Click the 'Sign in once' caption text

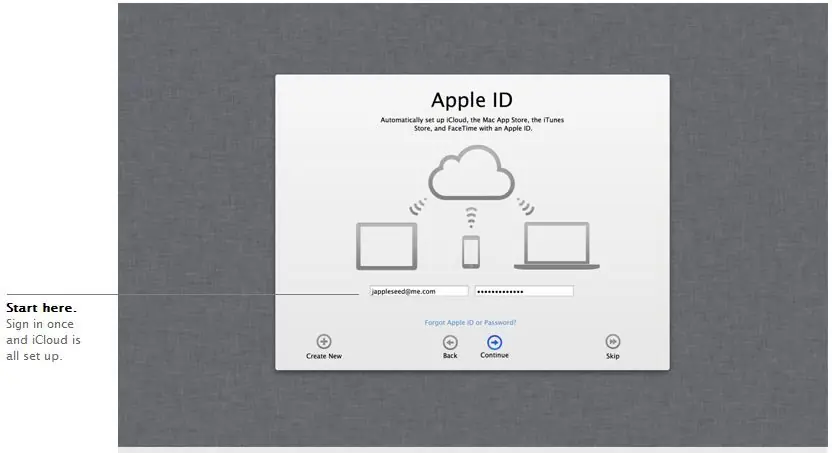[x=40, y=324]
